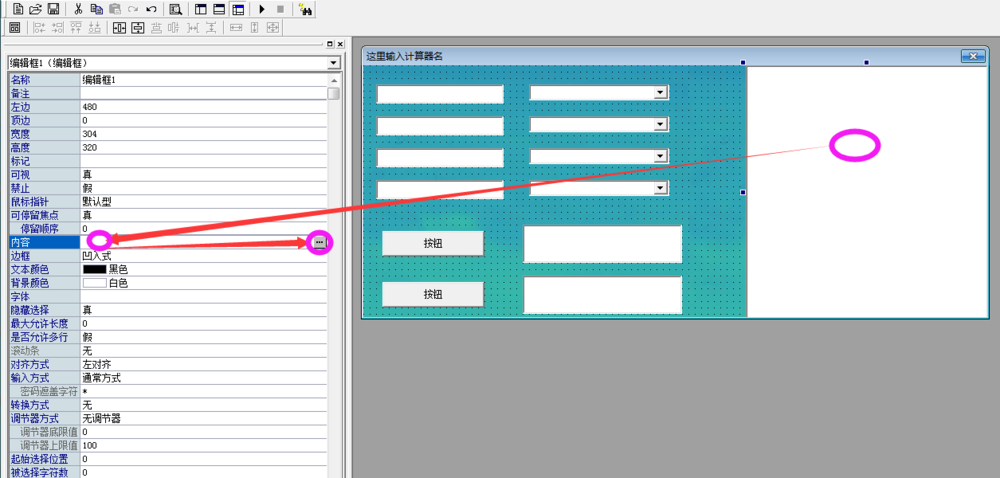This screenshot has height=478, width=1000.
Task: Click the property list scroll-up arrow
Action: [334, 80]
